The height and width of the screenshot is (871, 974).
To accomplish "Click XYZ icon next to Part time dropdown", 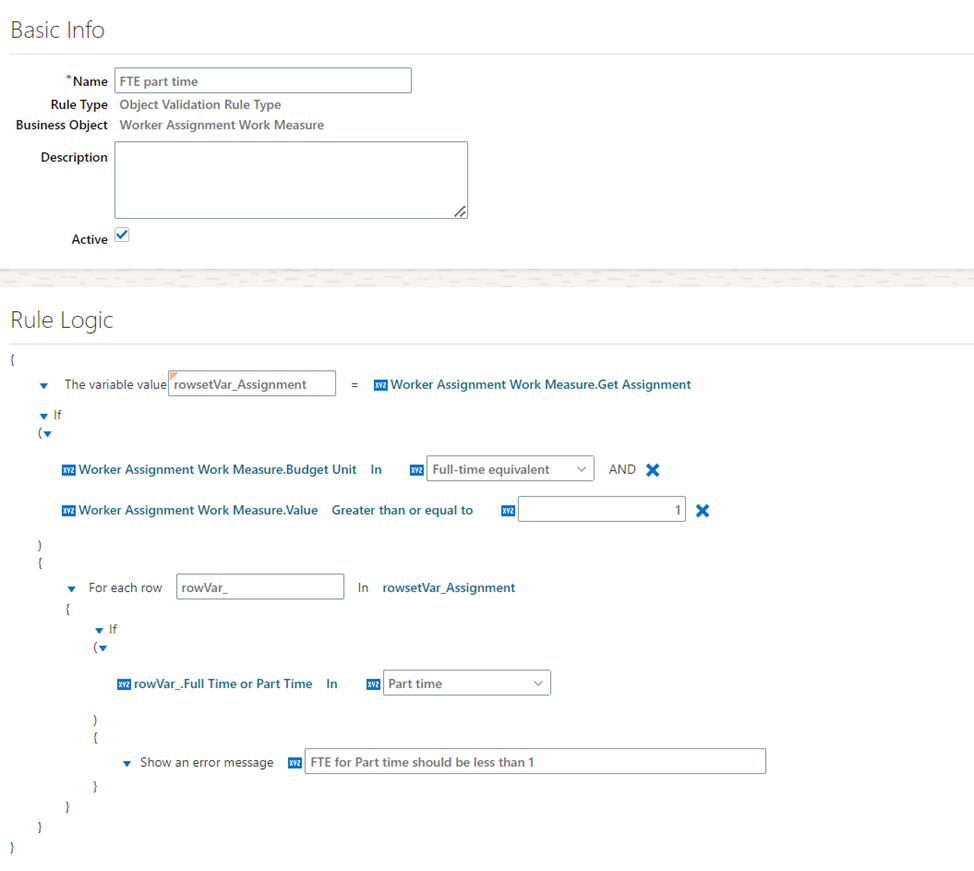I will 373,685.
